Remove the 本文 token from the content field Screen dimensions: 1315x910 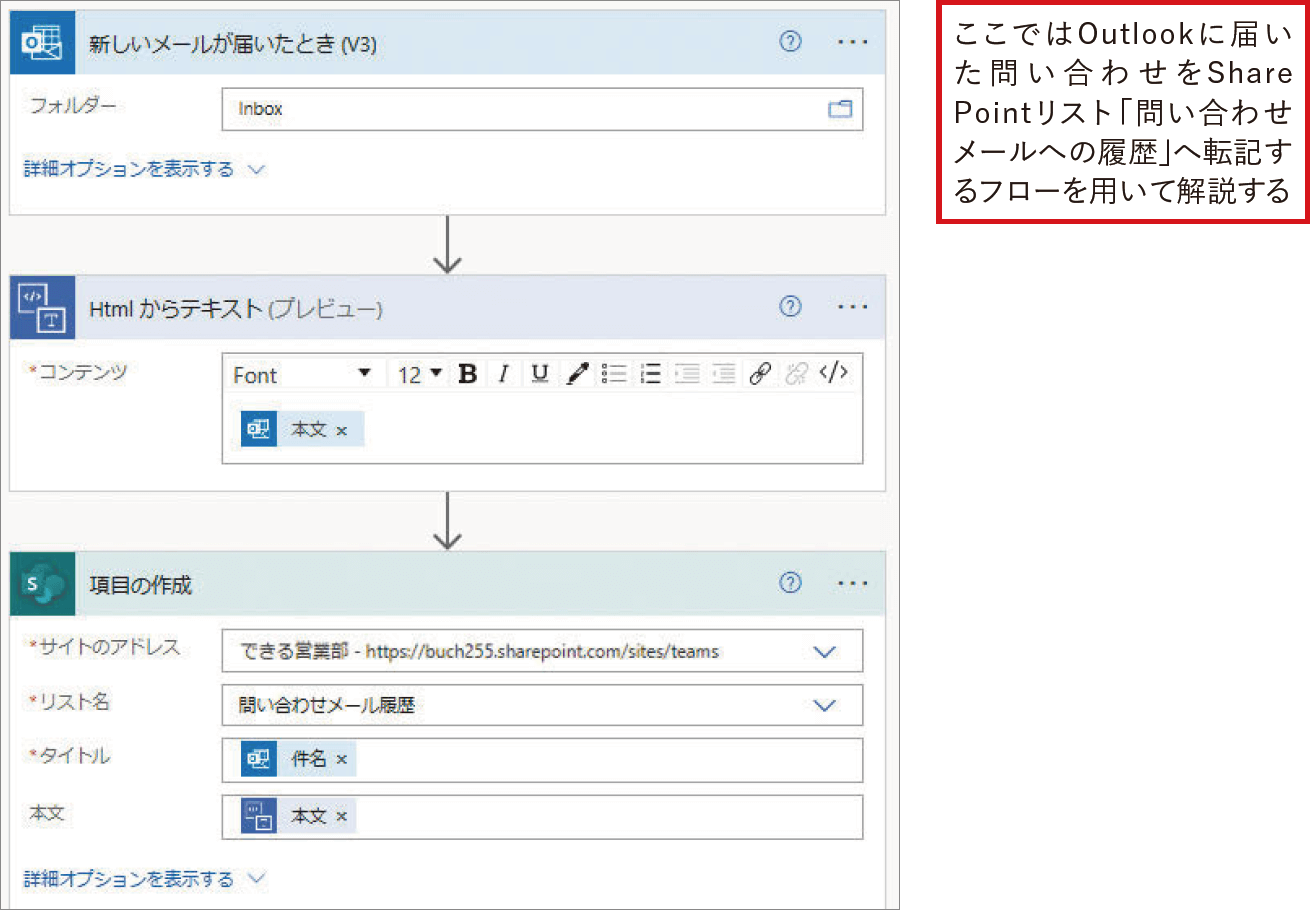(x=342, y=430)
